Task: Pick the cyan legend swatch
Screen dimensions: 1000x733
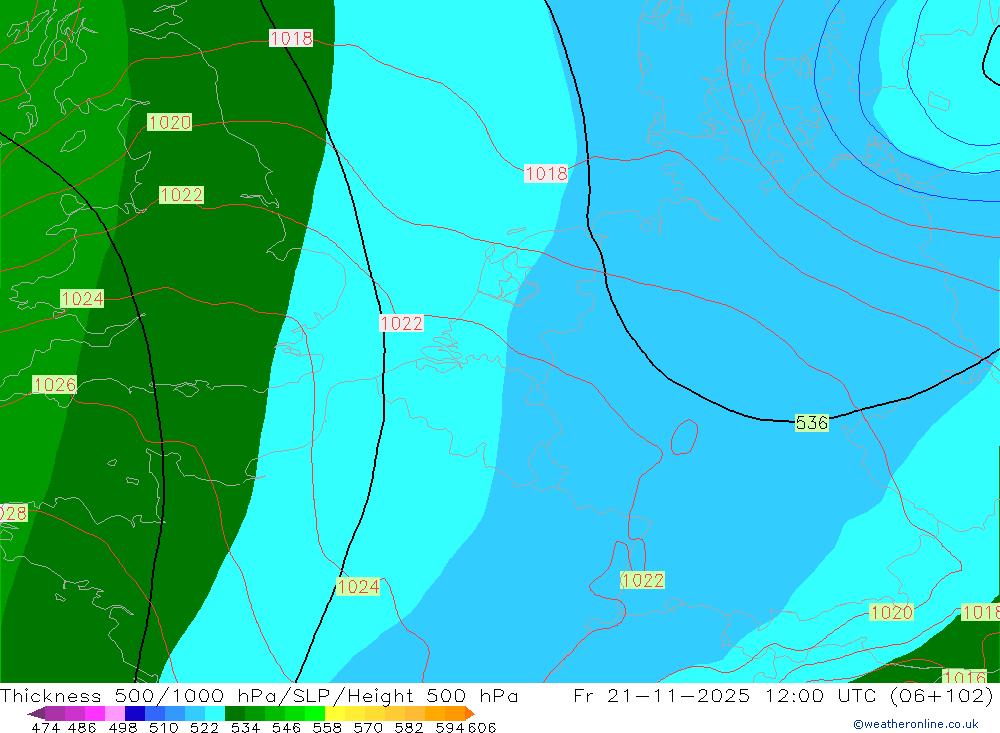Action: point(215,714)
